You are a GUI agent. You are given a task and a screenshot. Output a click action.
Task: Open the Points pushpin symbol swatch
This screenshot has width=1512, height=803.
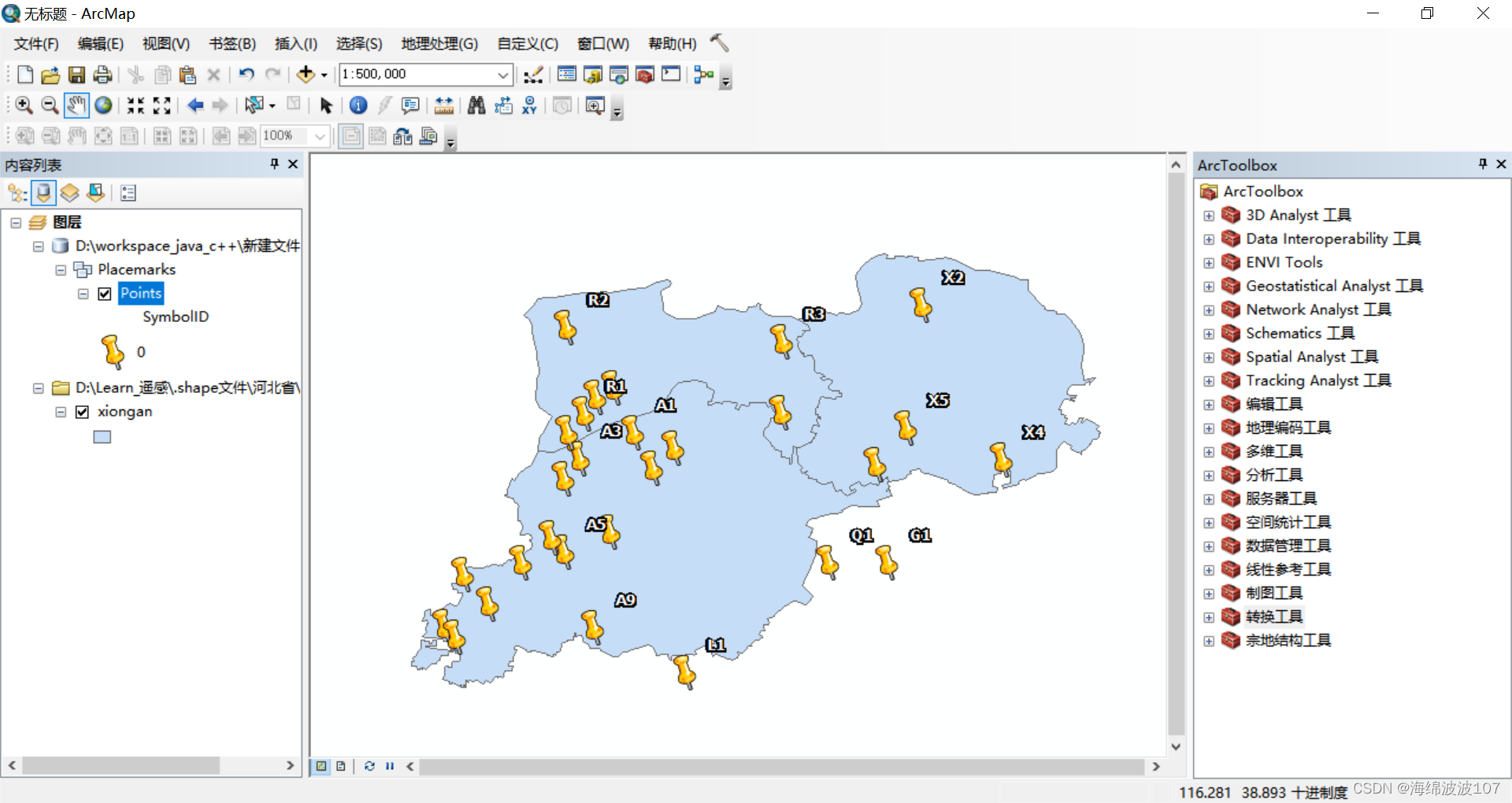[x=113, y=352]
